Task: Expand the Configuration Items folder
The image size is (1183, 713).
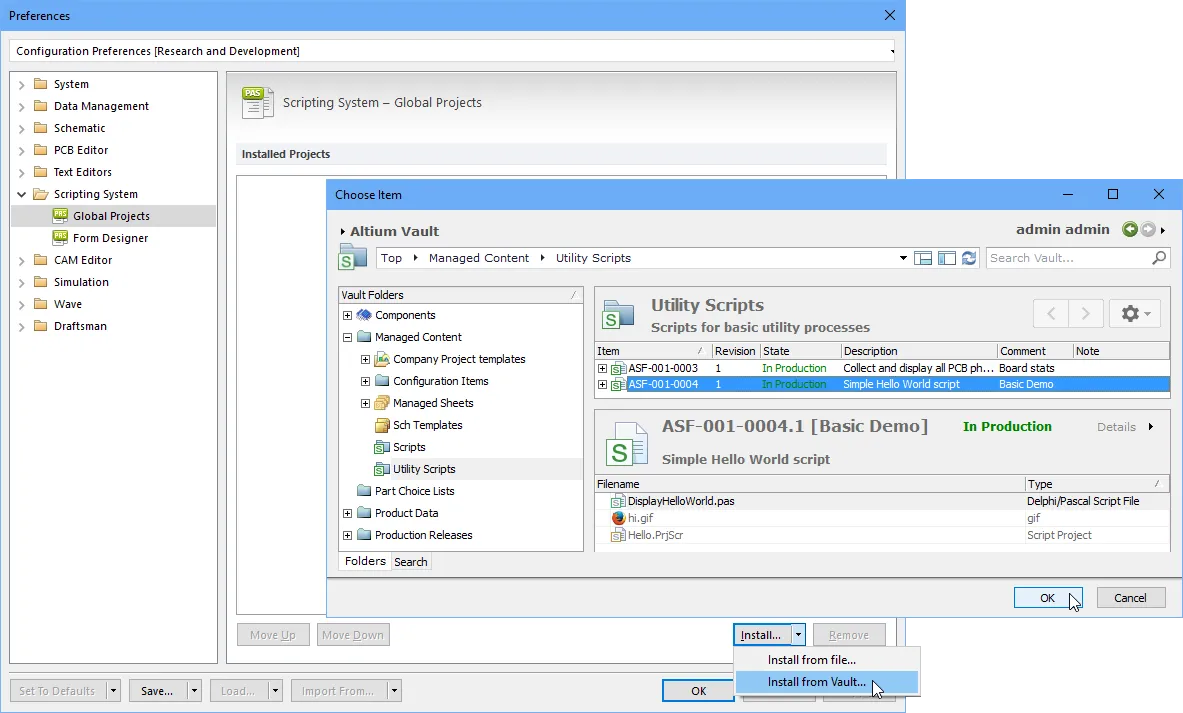Action: click(x=365, y=381)
